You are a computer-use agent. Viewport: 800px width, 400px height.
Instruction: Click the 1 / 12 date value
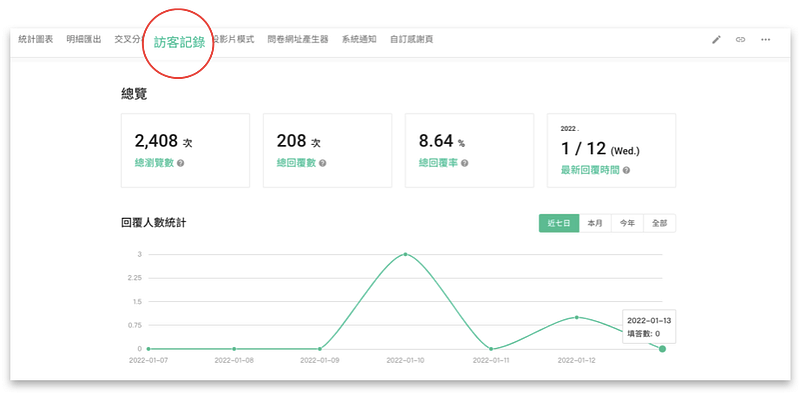583,148
